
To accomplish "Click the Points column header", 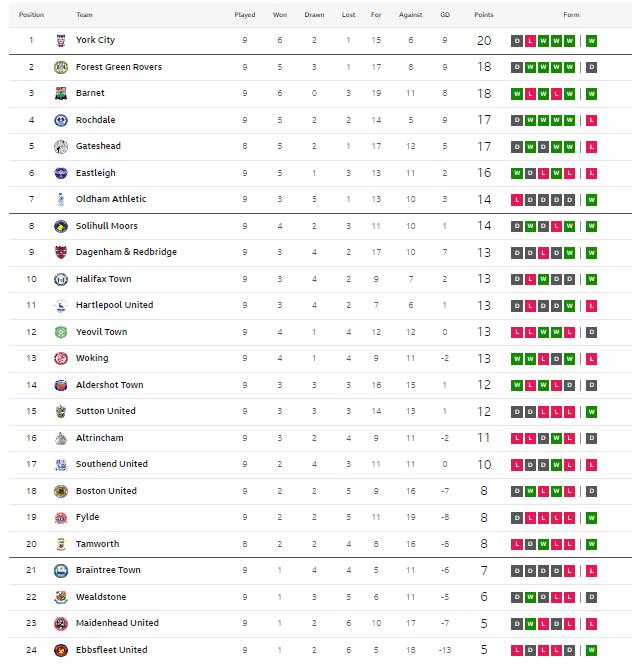I will (x=484, y=15).
